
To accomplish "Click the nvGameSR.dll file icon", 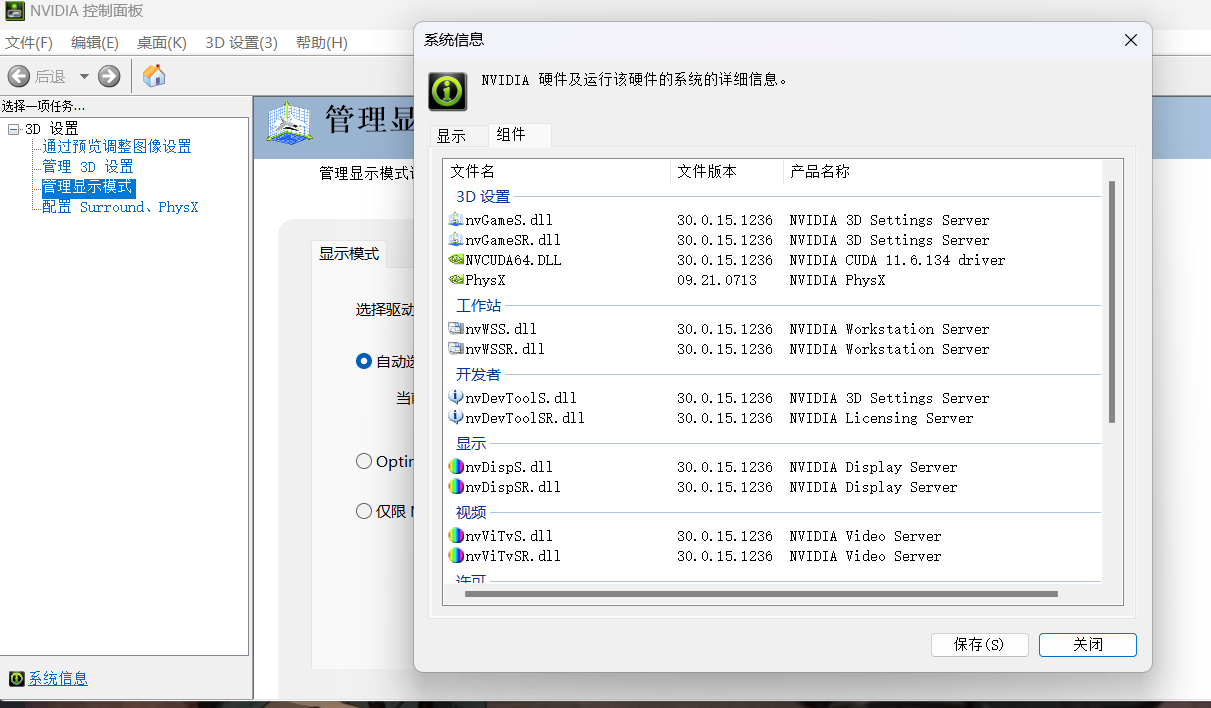I will click(456, 240).
